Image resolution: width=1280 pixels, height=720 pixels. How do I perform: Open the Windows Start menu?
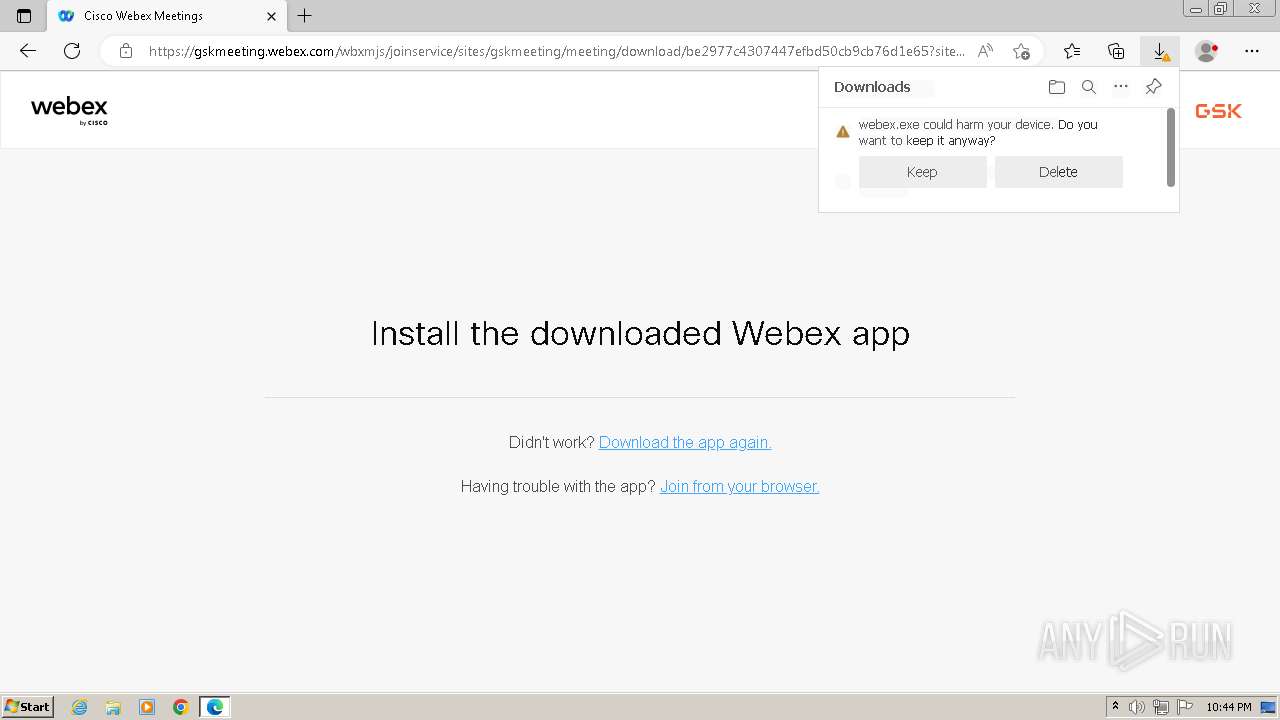(28, 706)
